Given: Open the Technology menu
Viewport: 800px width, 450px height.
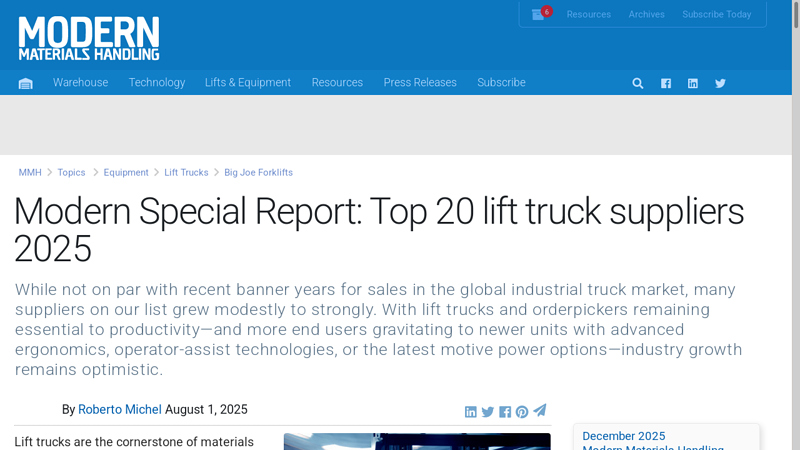Looking at the screenshot, I should (157, 83).
